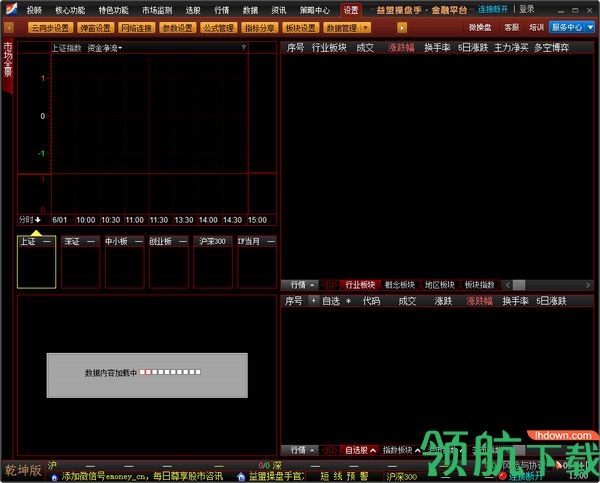This screenshot has width=600, height=483.
Task: Open the 选股 menu
Action: click(x=193, y=10)
